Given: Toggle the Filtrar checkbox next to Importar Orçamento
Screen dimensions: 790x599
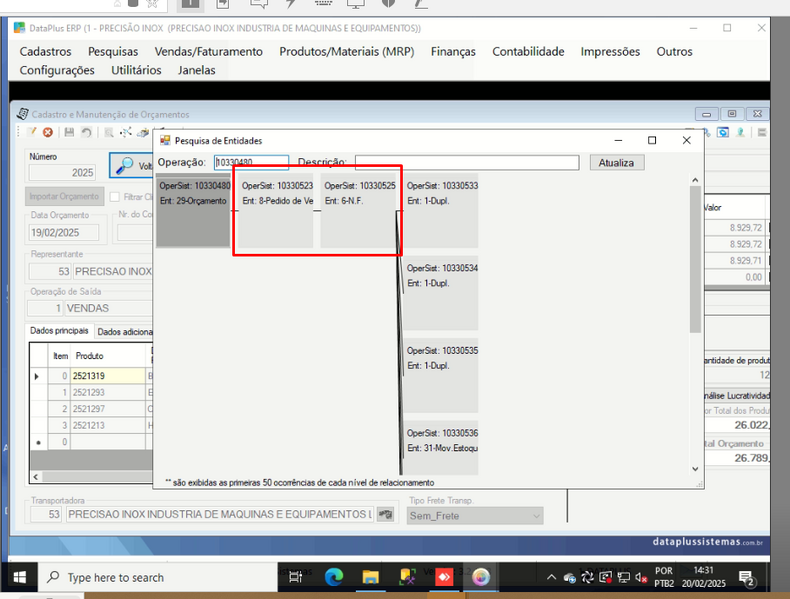Looking at the screenshot, I should [x=115, y=196].
